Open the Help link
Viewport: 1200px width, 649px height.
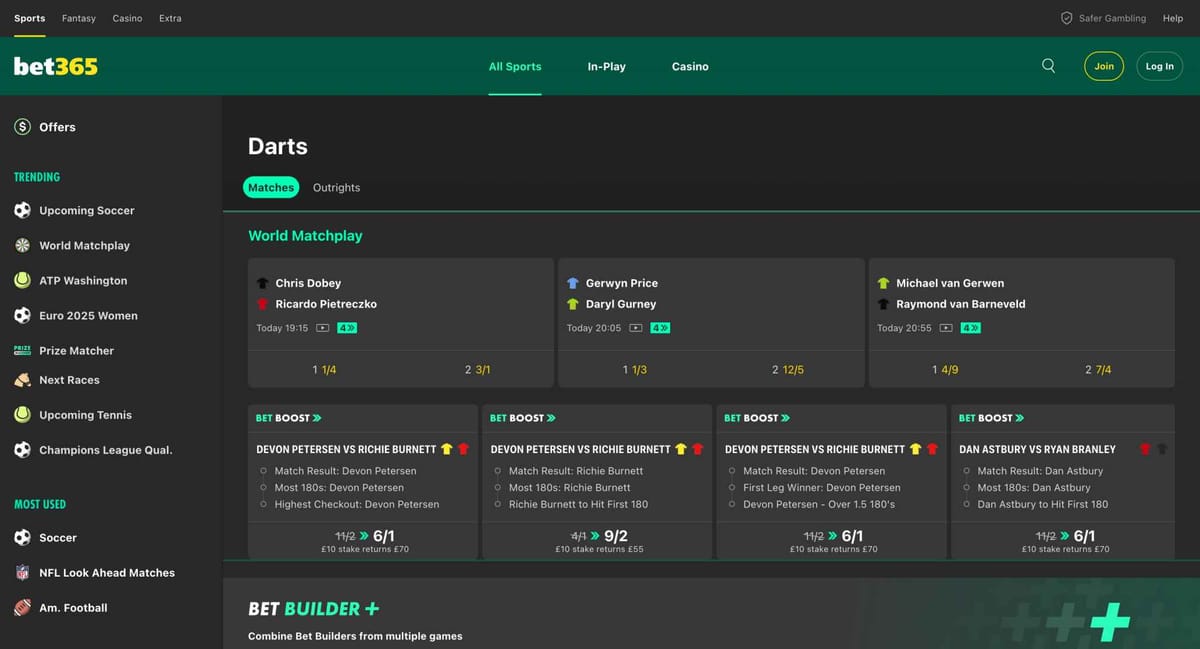point(1173,18)
